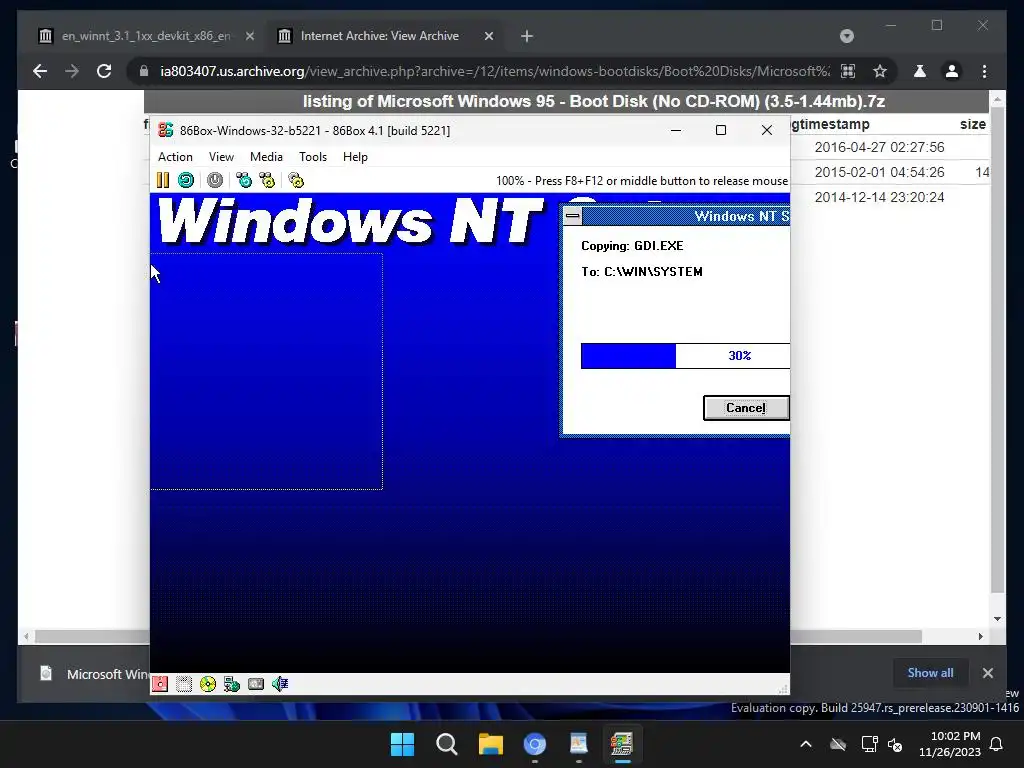Click the ACPI shutdown power icon
1024x768 pixels.
point(215,180)
